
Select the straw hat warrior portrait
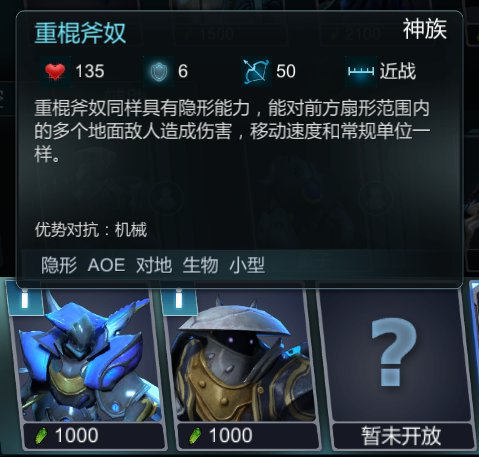tap(243, 357)
